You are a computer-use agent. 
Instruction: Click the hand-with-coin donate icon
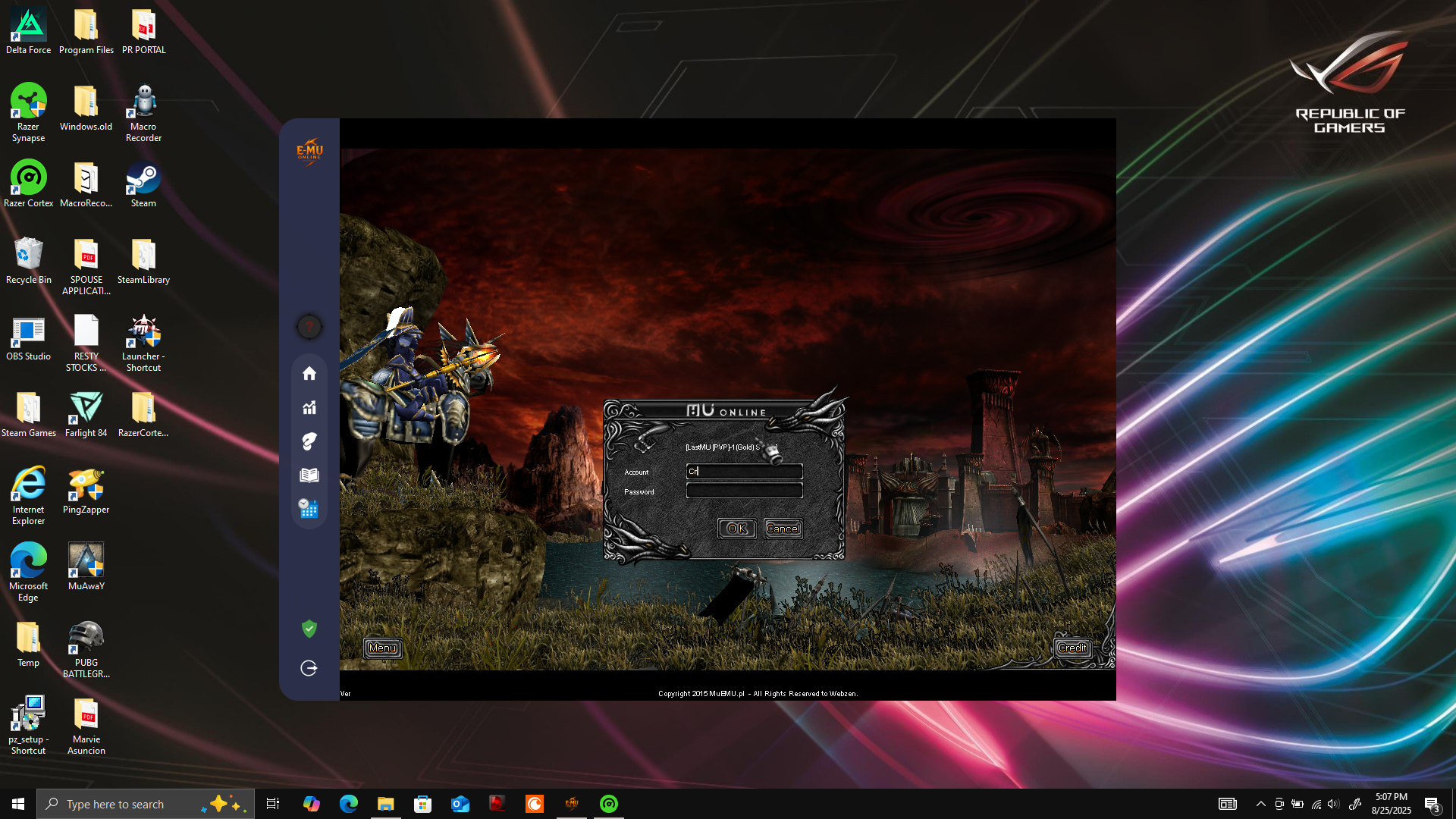(x=309, y=441)
